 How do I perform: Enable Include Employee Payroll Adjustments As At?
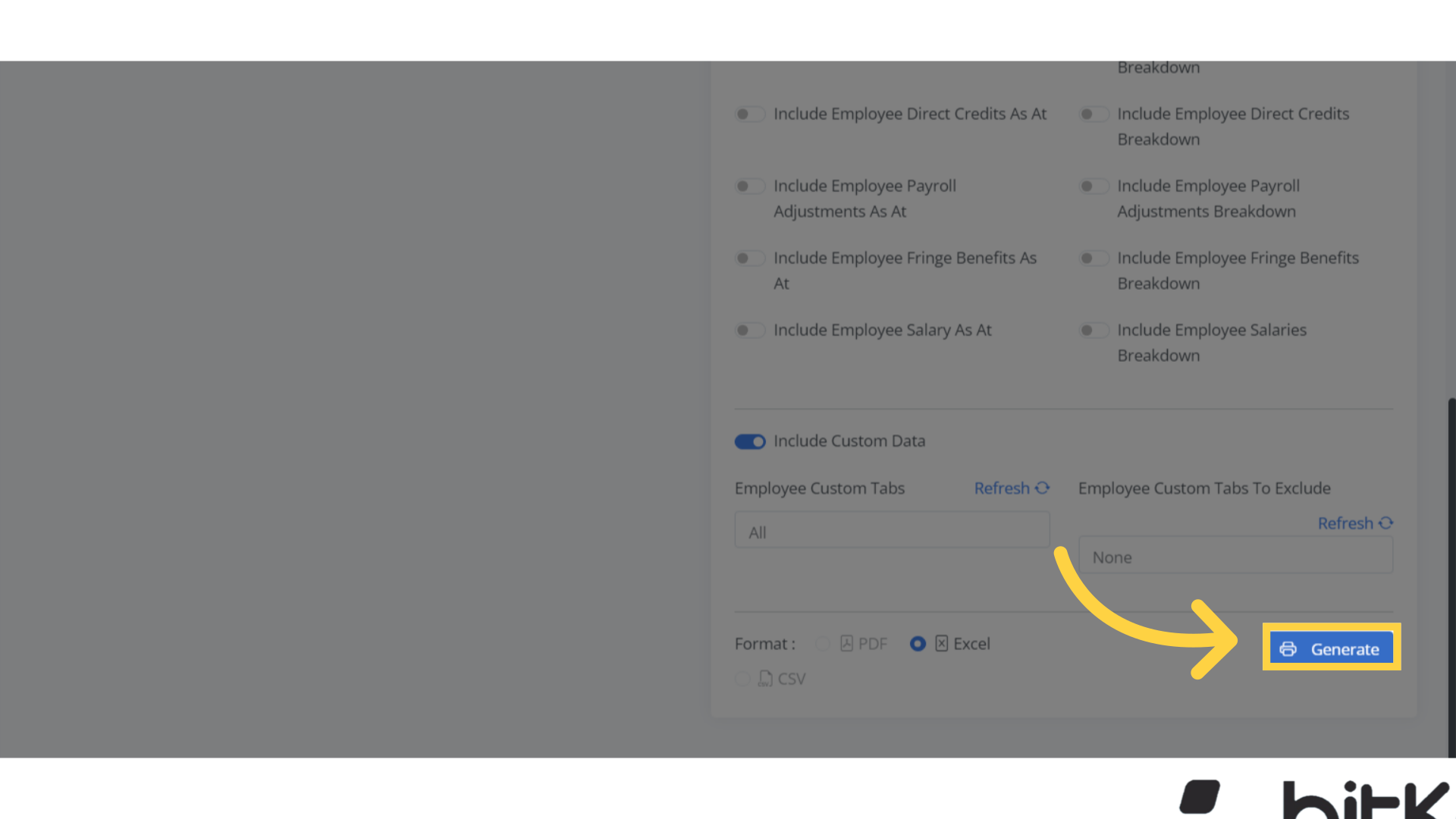pos(750,186)
